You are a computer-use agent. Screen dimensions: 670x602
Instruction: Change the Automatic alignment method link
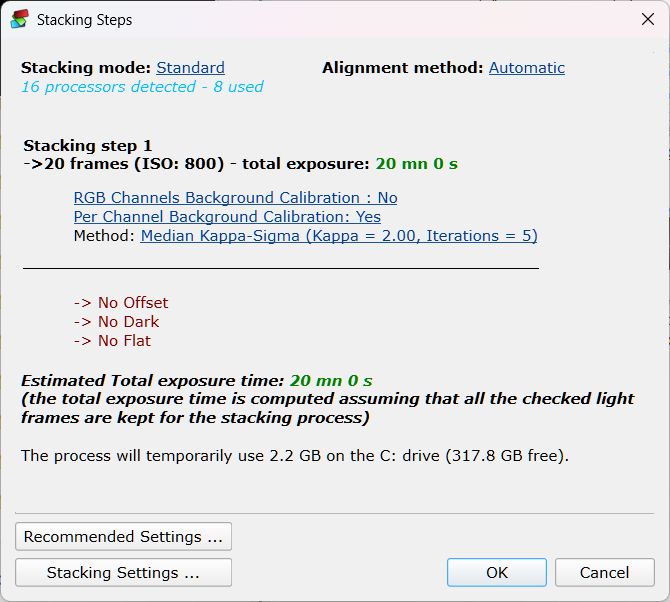pyautogui.click(x=526, y=68)
